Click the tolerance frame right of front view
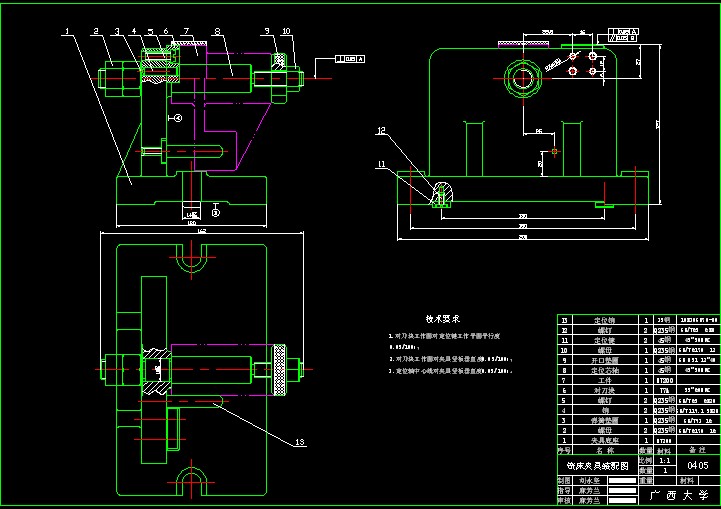The image size is (721, 509). 350,59
